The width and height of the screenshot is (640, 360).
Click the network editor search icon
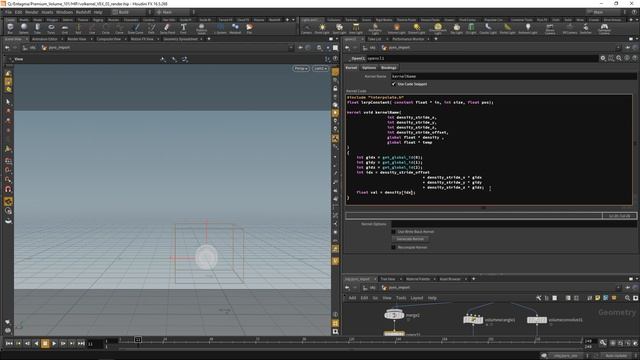[627, 298]
